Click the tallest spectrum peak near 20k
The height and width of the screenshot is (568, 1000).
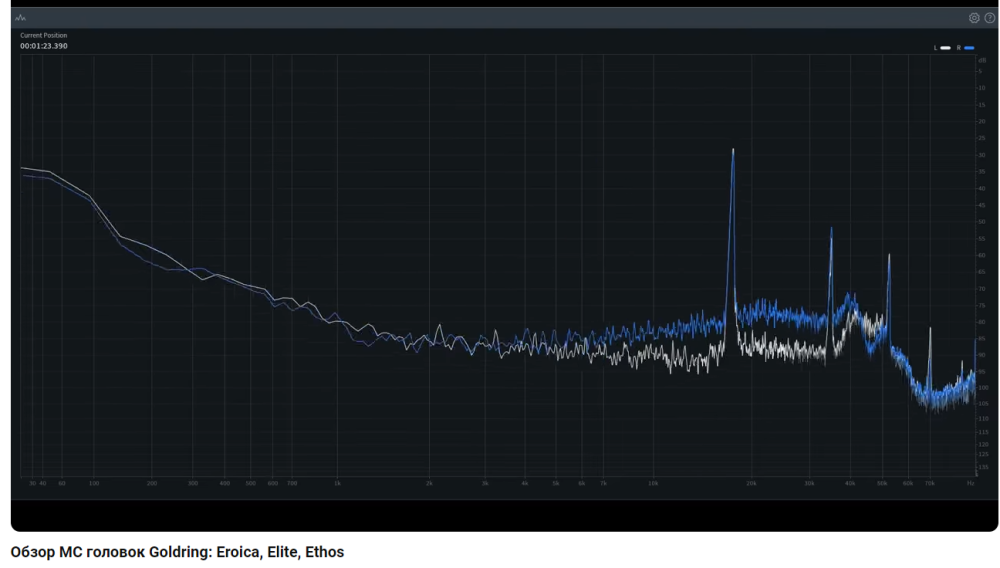733,152
